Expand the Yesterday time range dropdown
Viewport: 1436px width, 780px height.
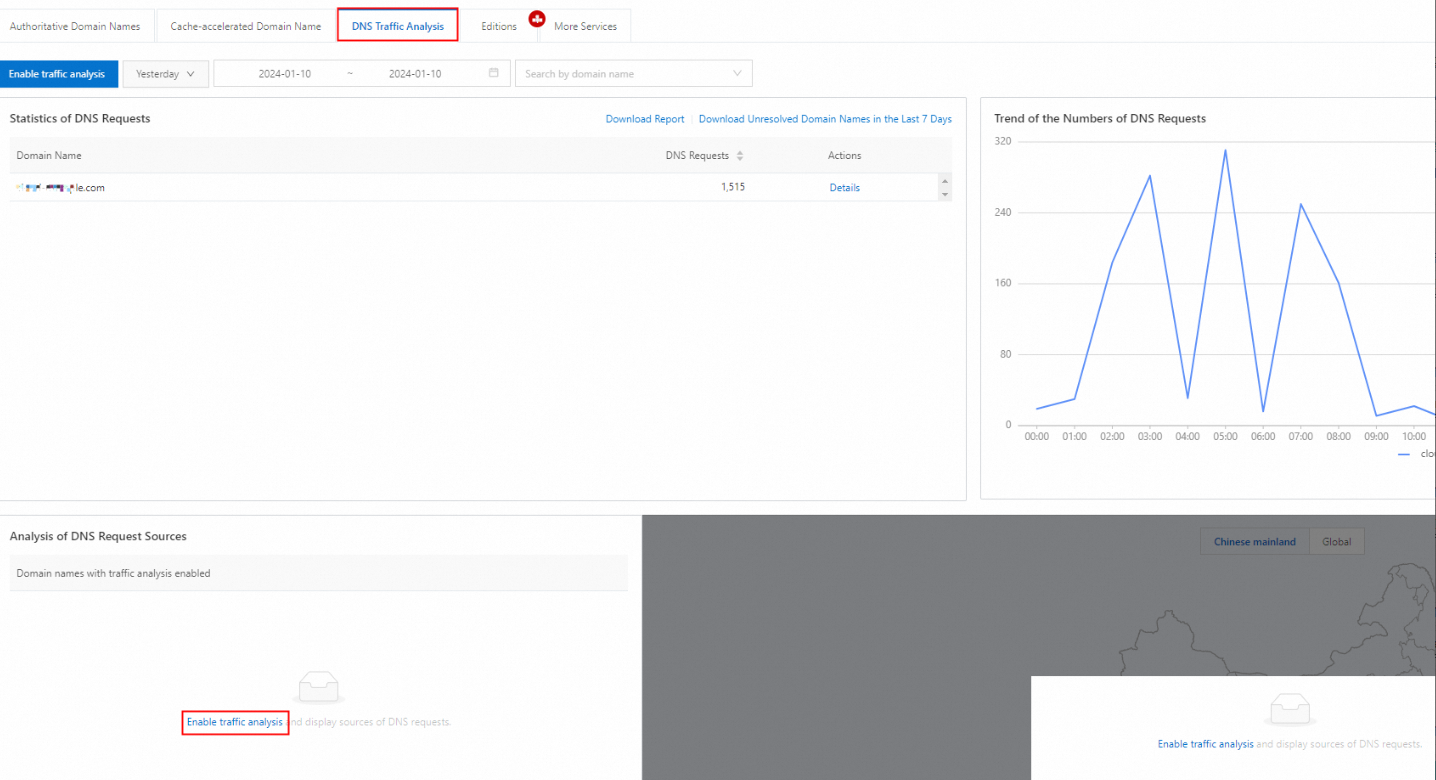click(x=166, y=74)
